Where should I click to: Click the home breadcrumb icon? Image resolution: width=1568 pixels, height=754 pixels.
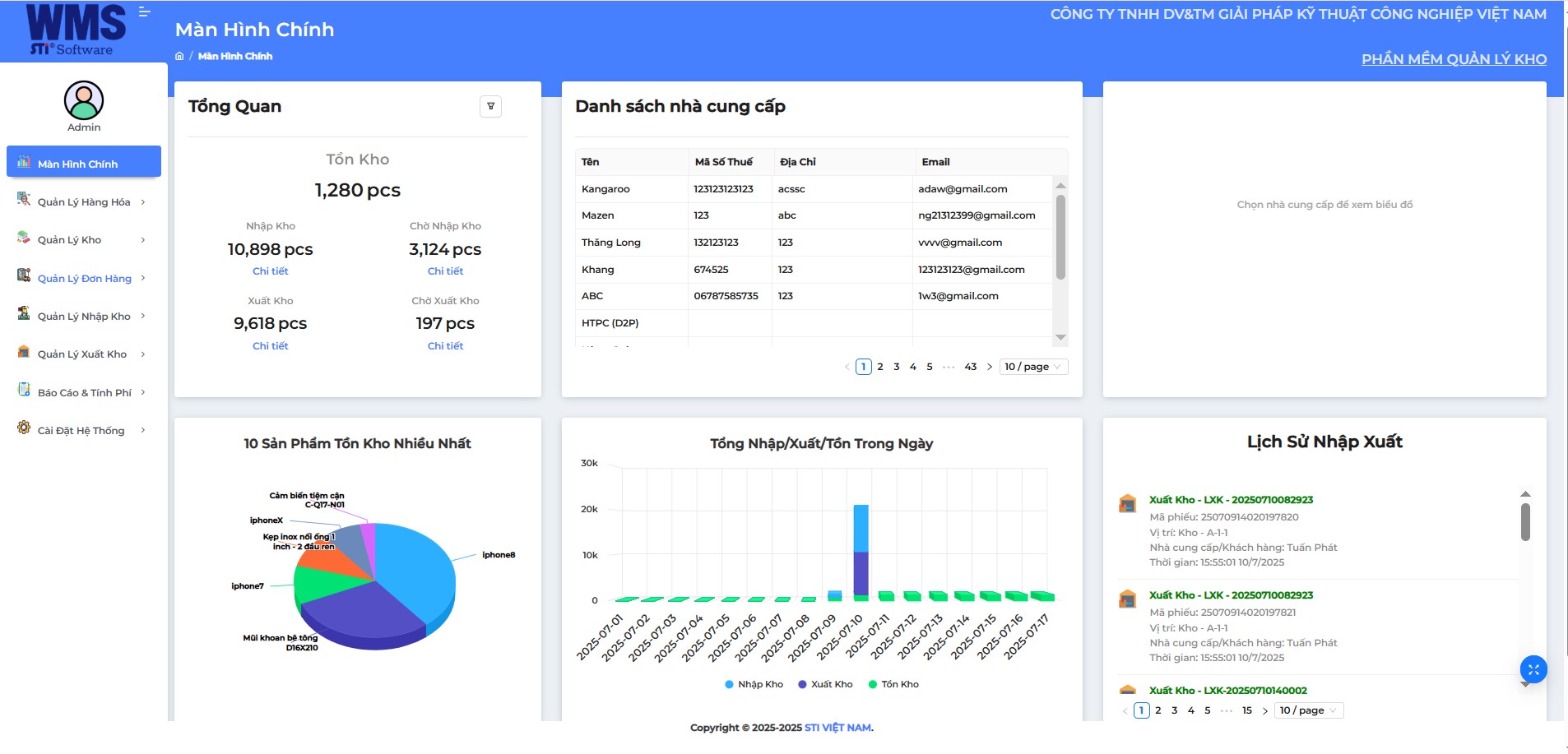click(x=179, y=56)
